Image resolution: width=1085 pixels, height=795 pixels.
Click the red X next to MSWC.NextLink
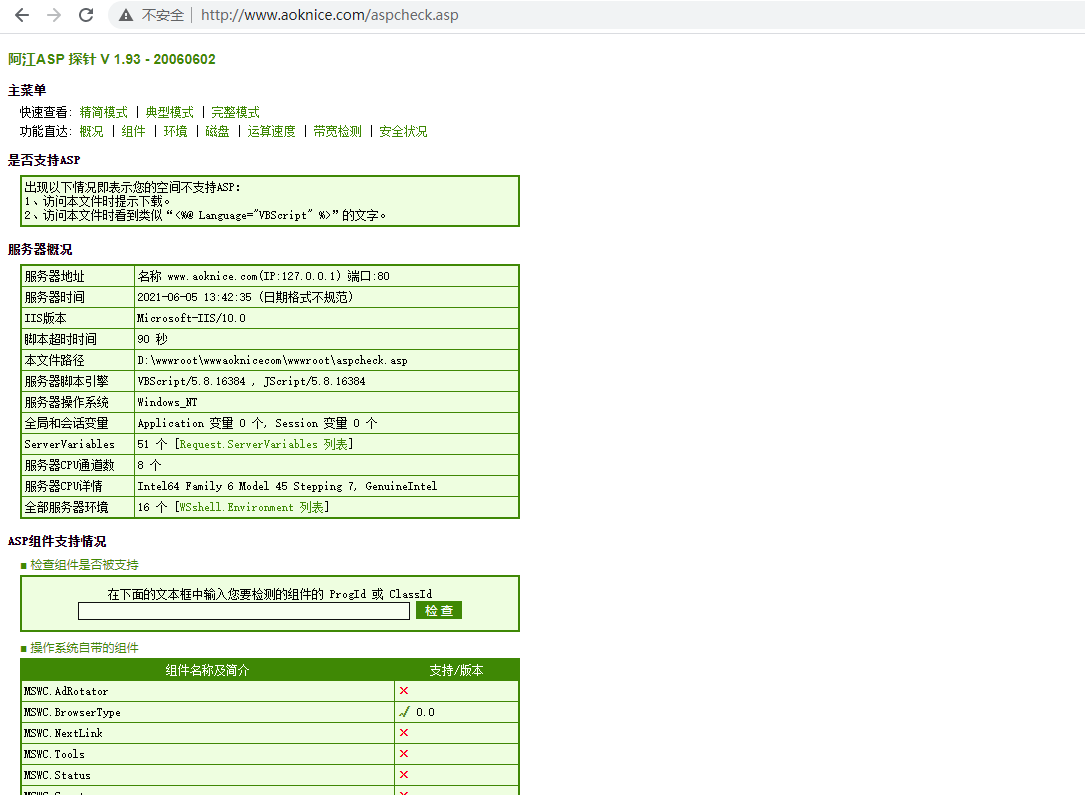(x=404, y=733)
